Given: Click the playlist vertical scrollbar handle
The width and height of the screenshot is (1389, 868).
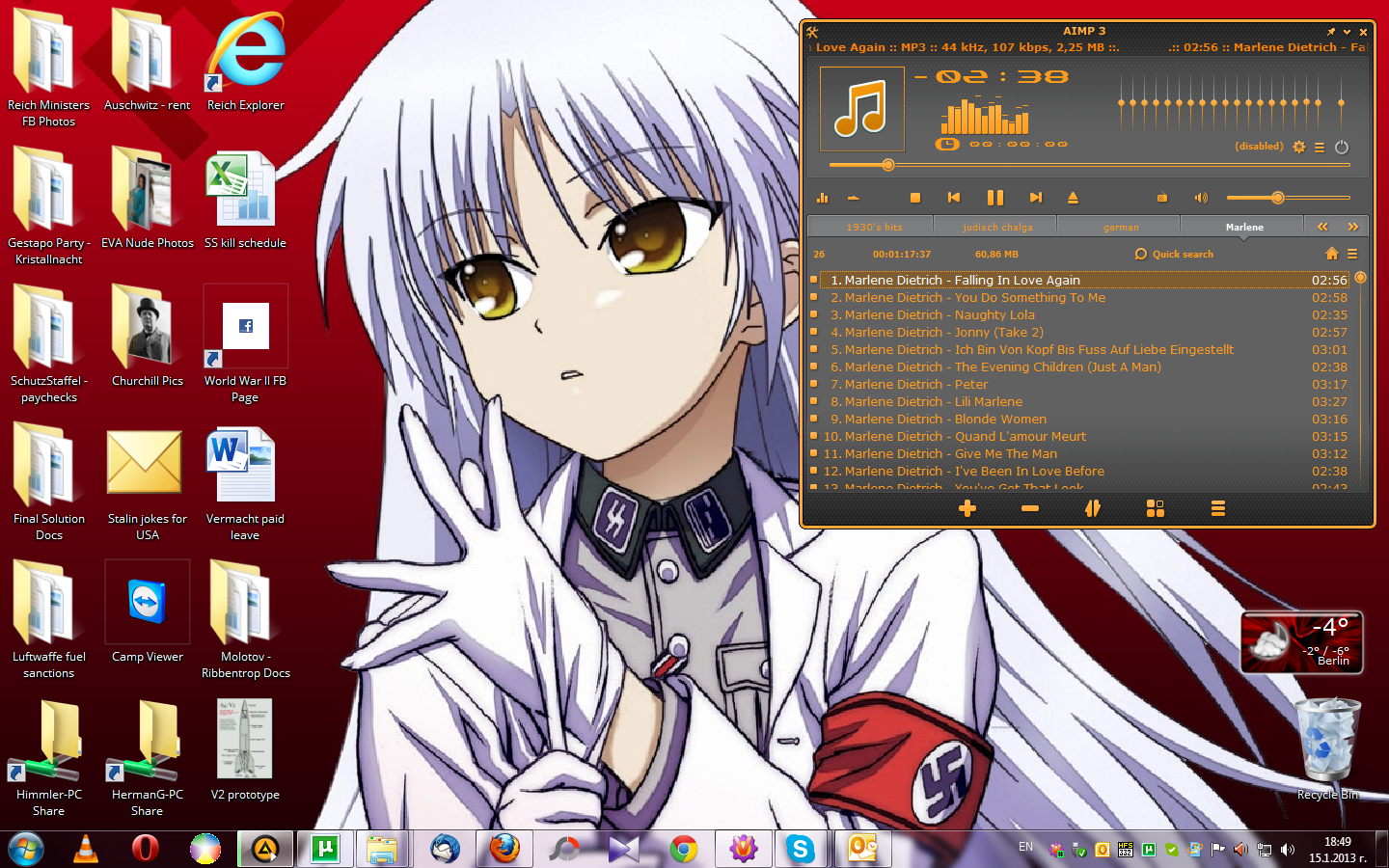Looking at the screenshot, I should click(1361, 278).
